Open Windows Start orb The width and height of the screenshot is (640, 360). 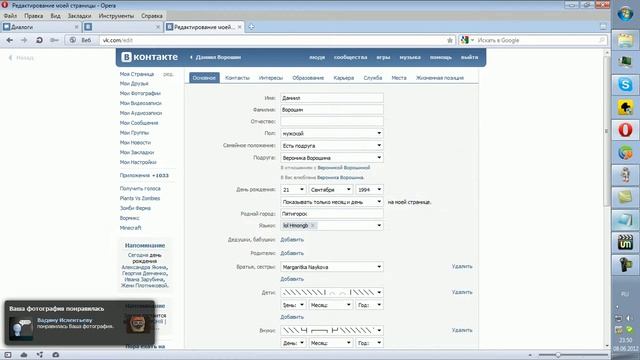(625, 15)
